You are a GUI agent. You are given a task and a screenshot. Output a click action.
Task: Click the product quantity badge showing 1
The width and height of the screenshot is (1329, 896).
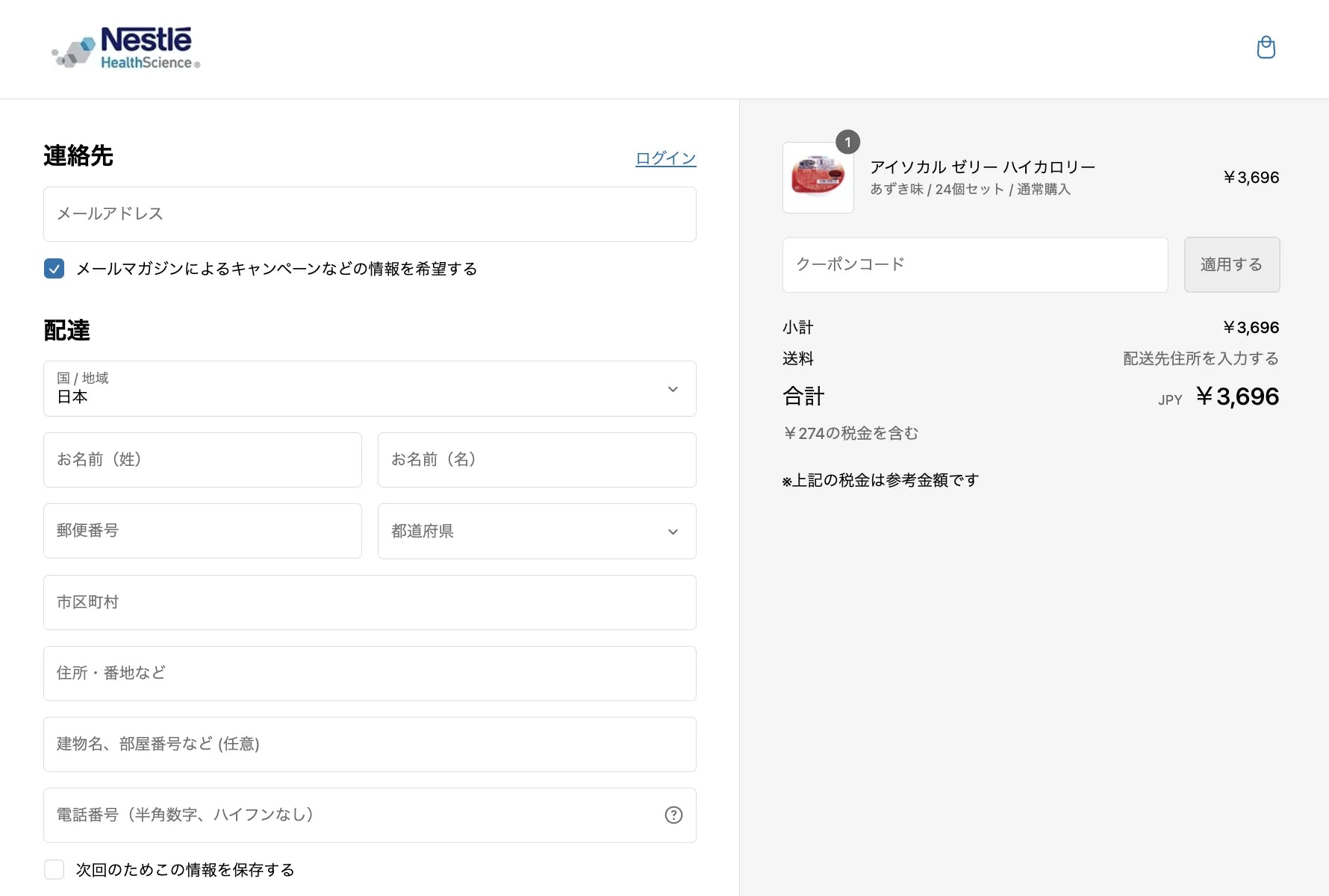coord(847,142)
